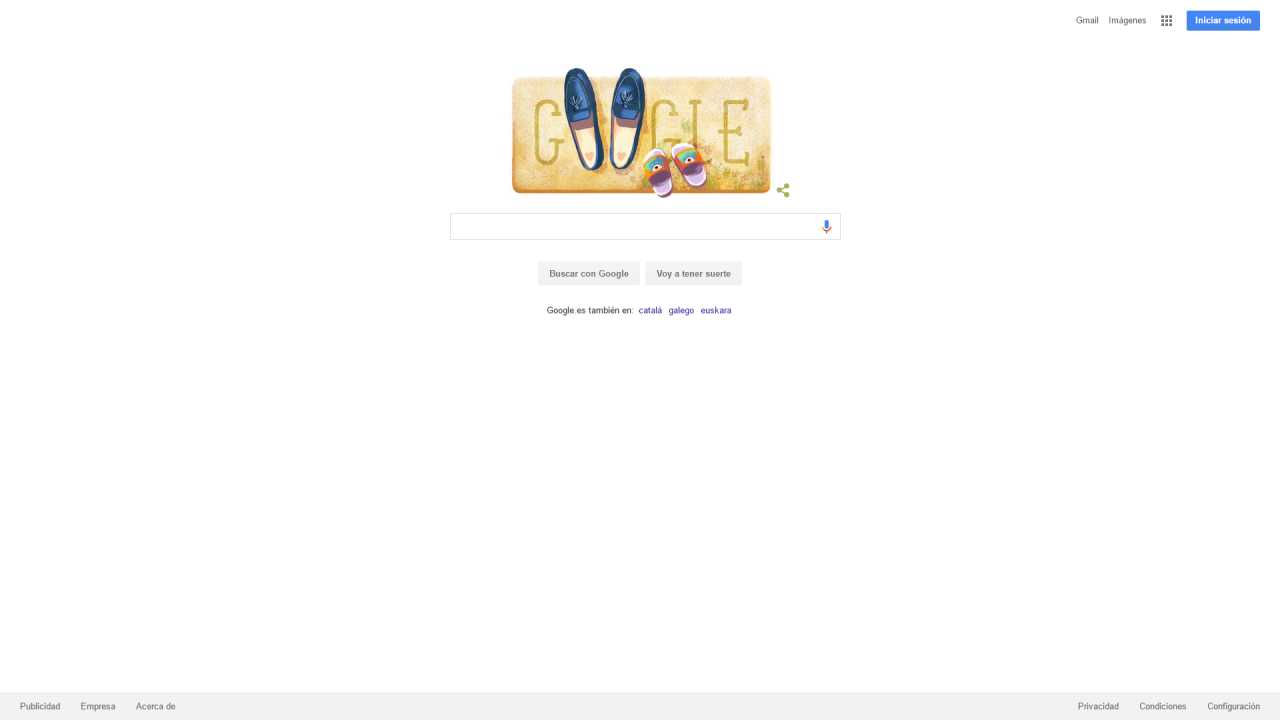Click the Voy a tener suerte button
The width and height of the screenshot is (1280, 720).
click(693, 274)
